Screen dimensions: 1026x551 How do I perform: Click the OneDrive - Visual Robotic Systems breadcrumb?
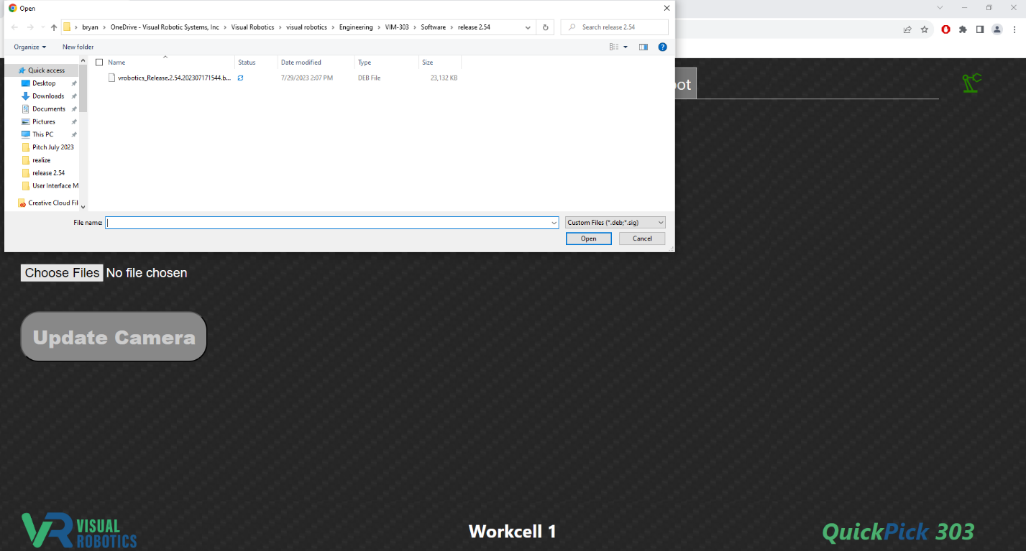164,27
